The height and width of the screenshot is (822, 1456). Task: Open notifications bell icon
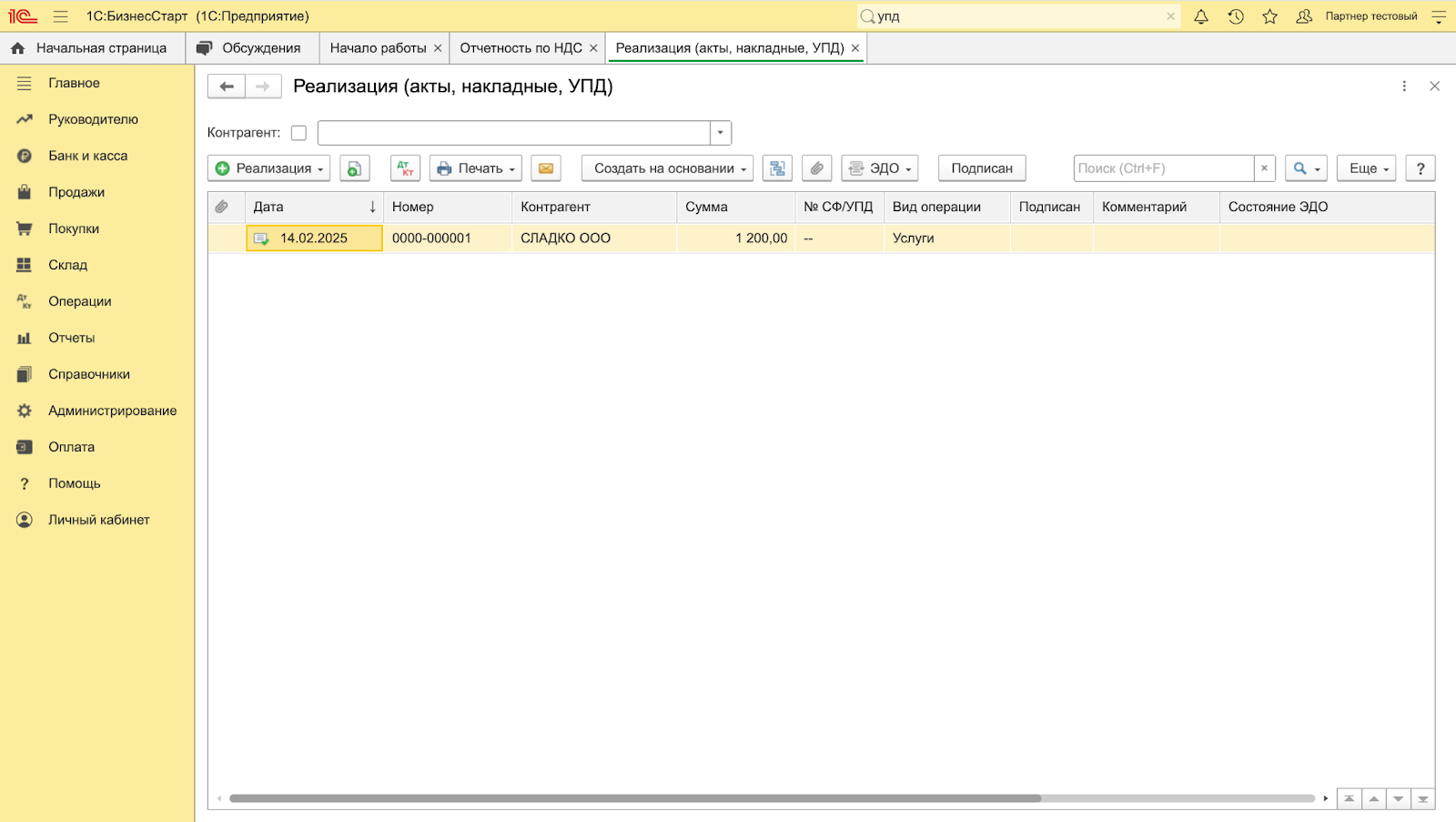pyautogui.click(x=1201, y=16)
